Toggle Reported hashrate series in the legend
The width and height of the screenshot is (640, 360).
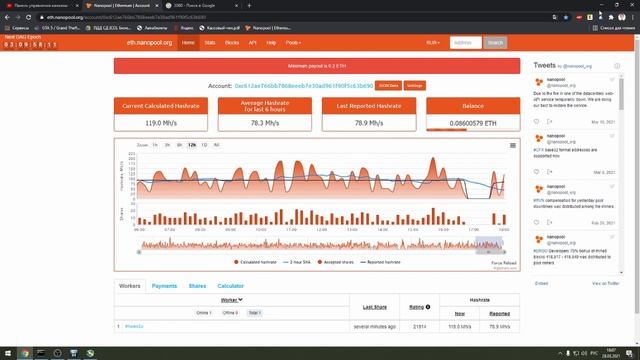[x=380, y=262]
